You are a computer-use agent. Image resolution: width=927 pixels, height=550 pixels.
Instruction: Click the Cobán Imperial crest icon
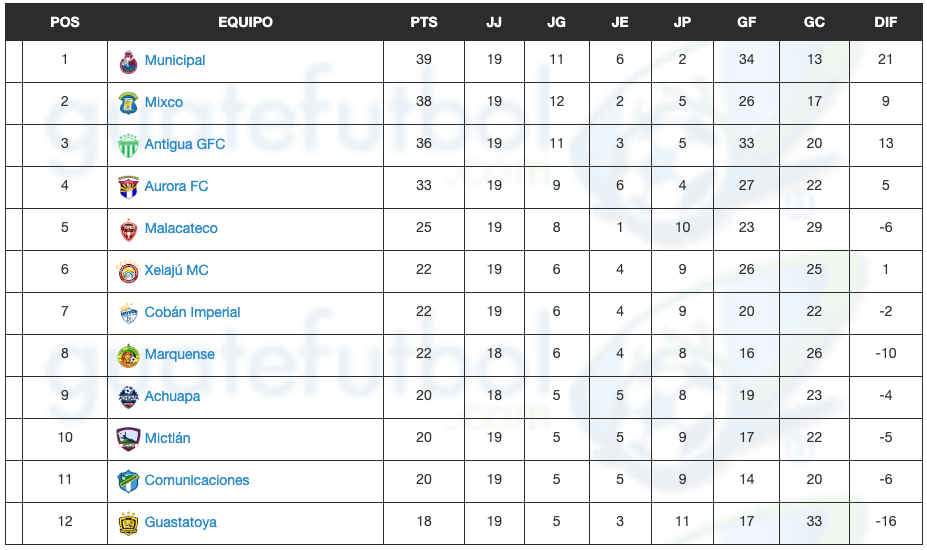tap(128, 313)
